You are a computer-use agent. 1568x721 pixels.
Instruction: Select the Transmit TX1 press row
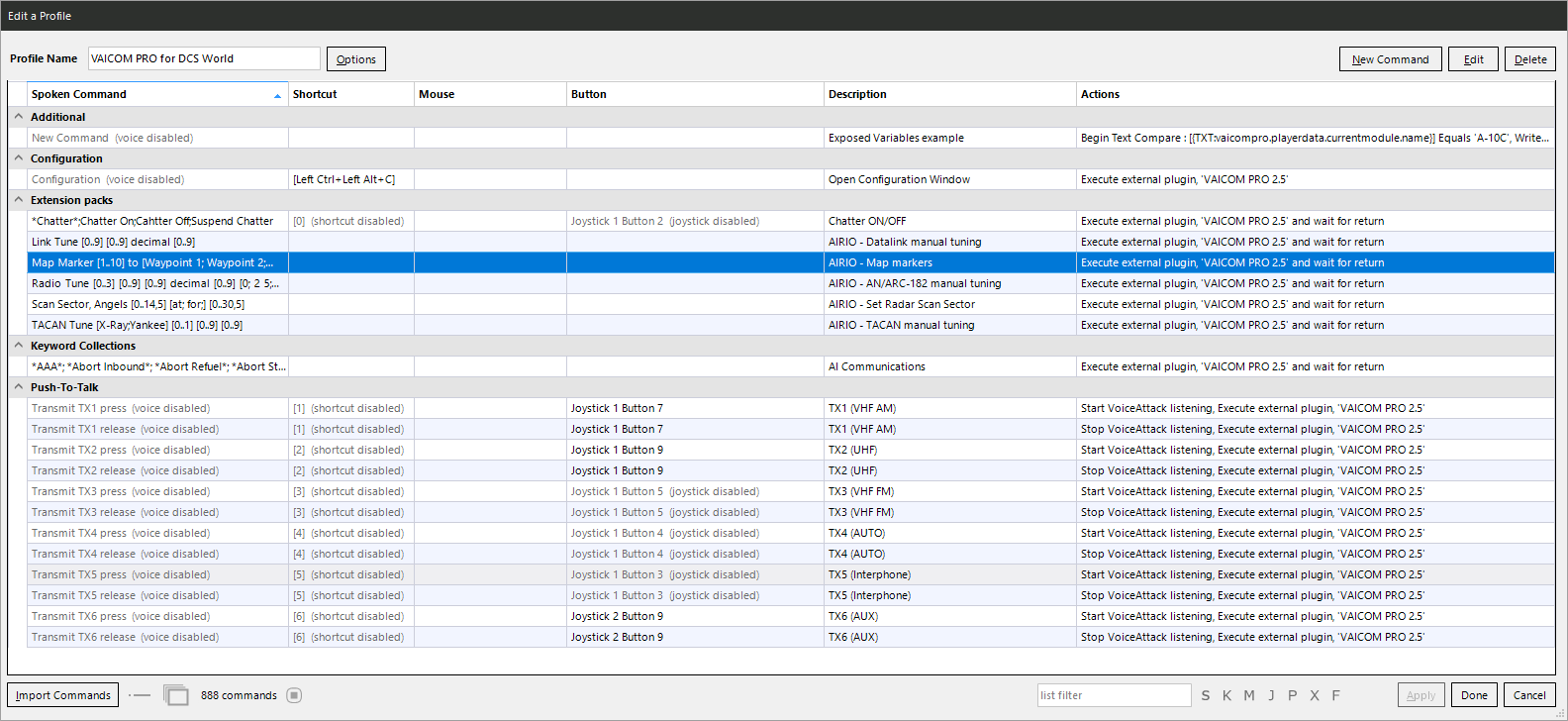point(791,408)
